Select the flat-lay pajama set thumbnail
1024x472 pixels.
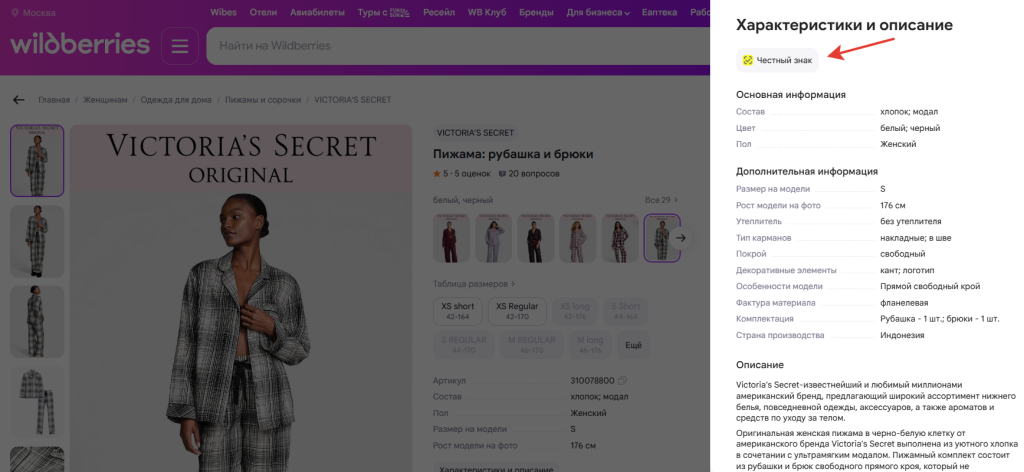point(37,401)
